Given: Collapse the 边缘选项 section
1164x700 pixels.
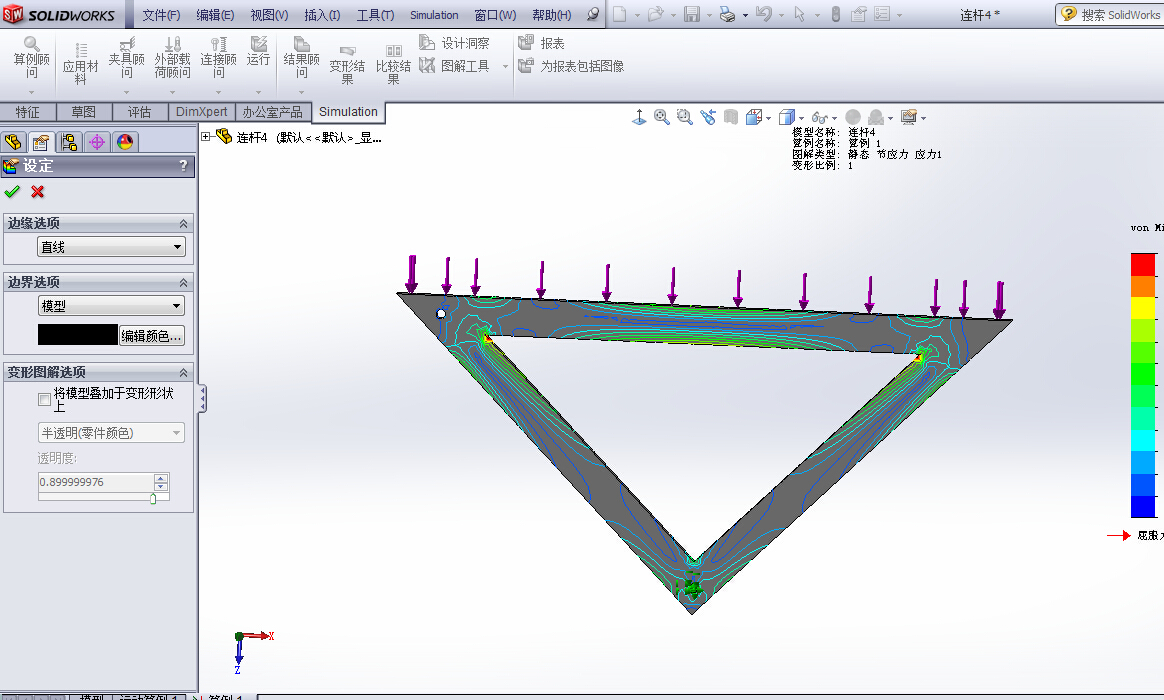Looking at the screenshot, I should [183, 223].
